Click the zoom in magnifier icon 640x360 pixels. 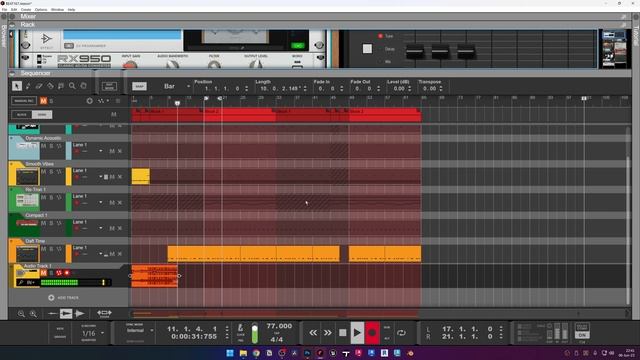pyautogui.click(x=33, y=313)
